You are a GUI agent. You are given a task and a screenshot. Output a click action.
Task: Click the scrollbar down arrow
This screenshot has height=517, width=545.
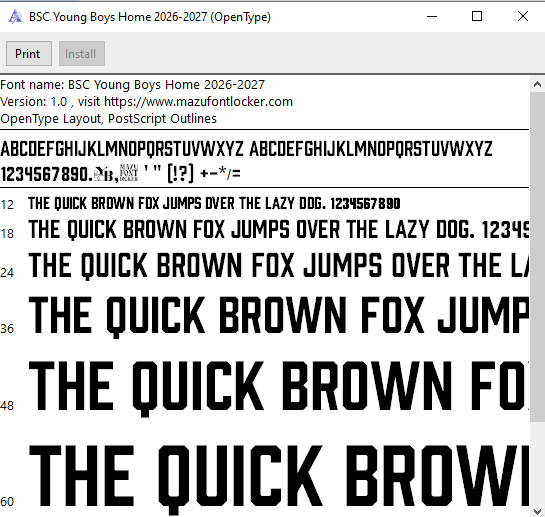537,510
